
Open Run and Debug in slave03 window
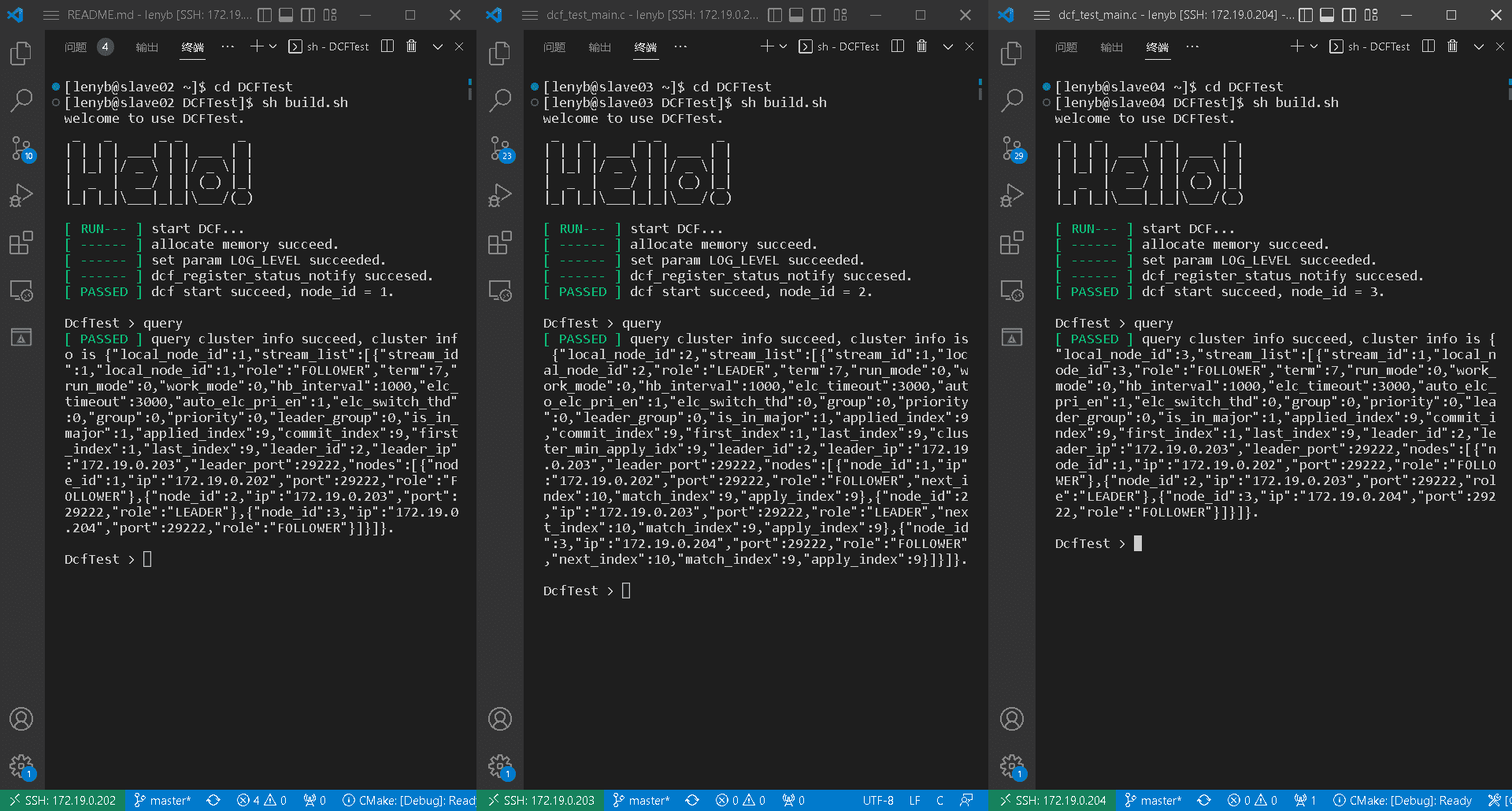pyautogui.click(x=500, y=195)
